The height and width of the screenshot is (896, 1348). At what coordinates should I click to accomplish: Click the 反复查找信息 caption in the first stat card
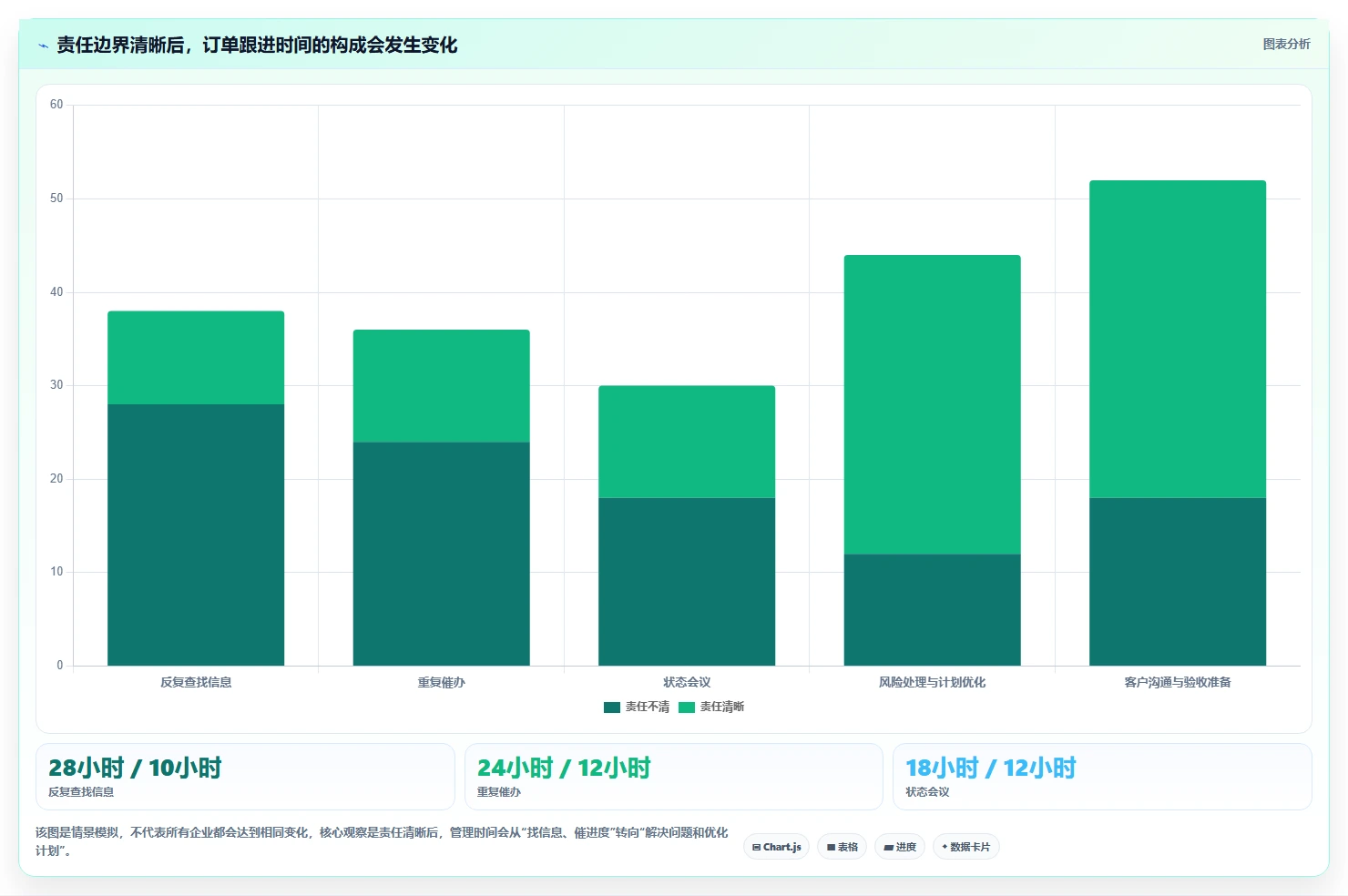tap(81, 792)
